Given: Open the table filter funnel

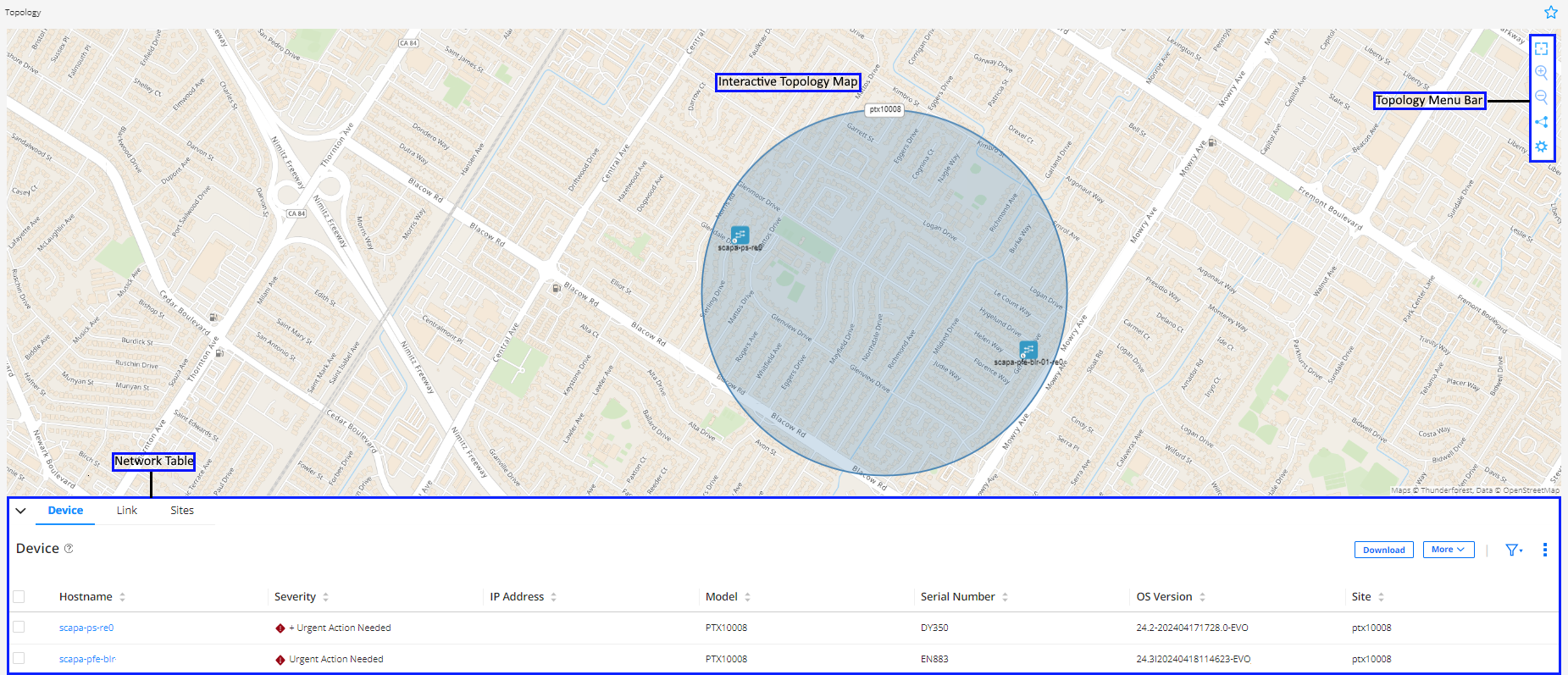Looking at the screenshot, I should pyautogui.click(x=1512, y=550).
